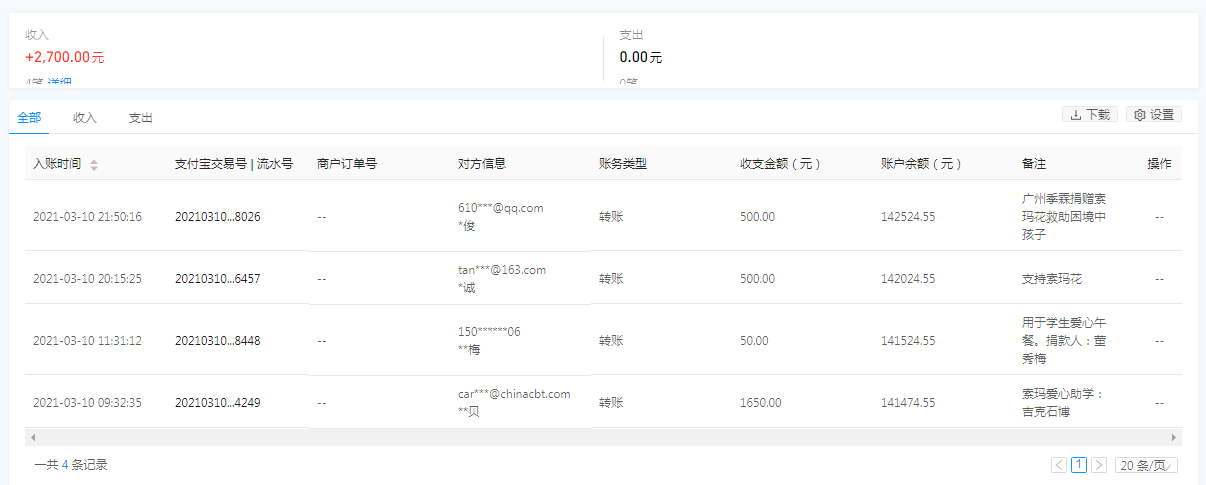This screenshot has width=1206, height=485.
Task: Switch to the 全部 tab
Action: tap(29, 118)
